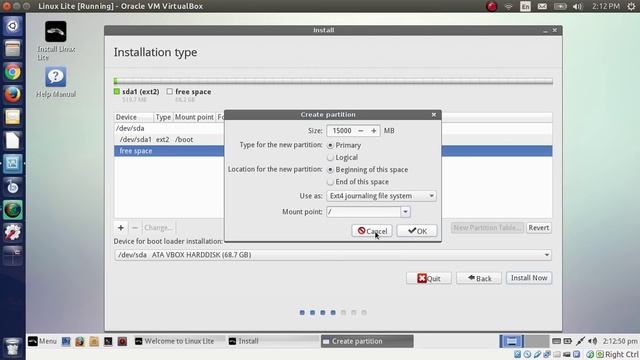Open the Use as filesystem dropdown

(x=381, y=196)
